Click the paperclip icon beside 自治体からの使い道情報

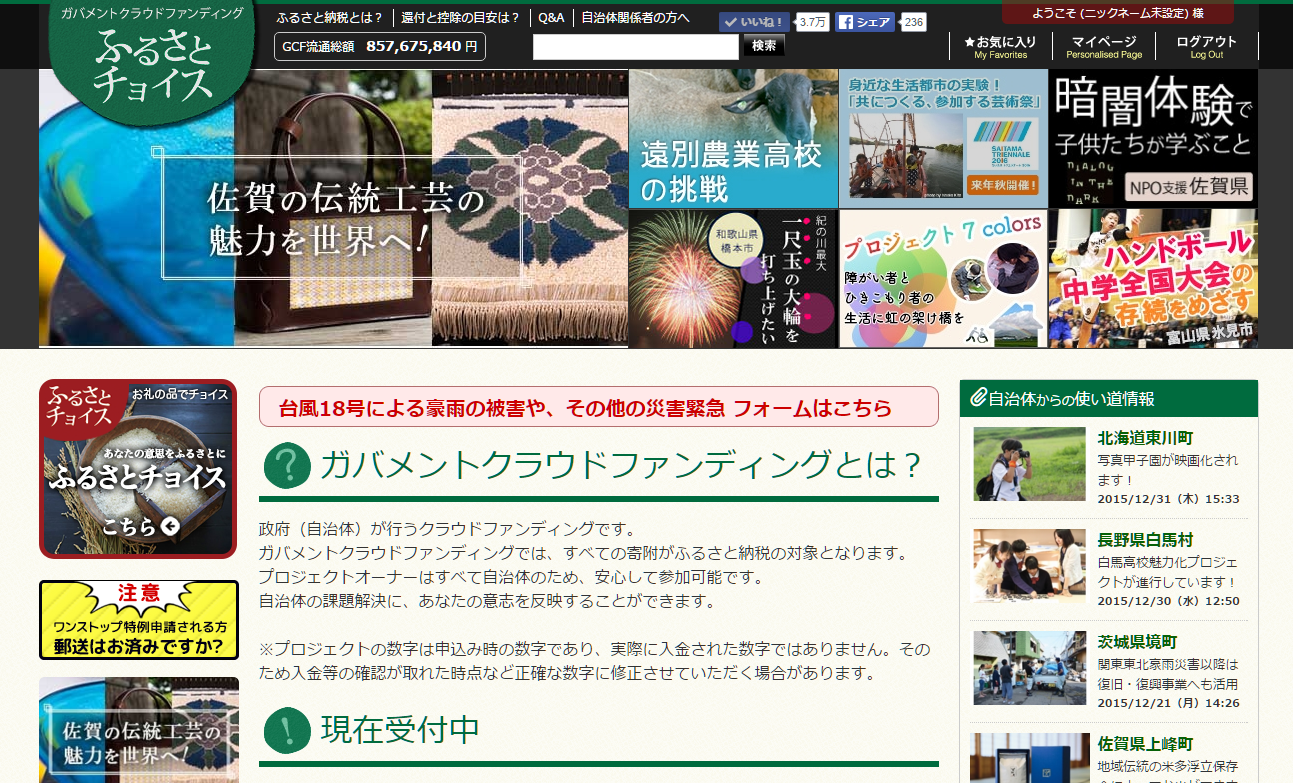pos(977,398)
